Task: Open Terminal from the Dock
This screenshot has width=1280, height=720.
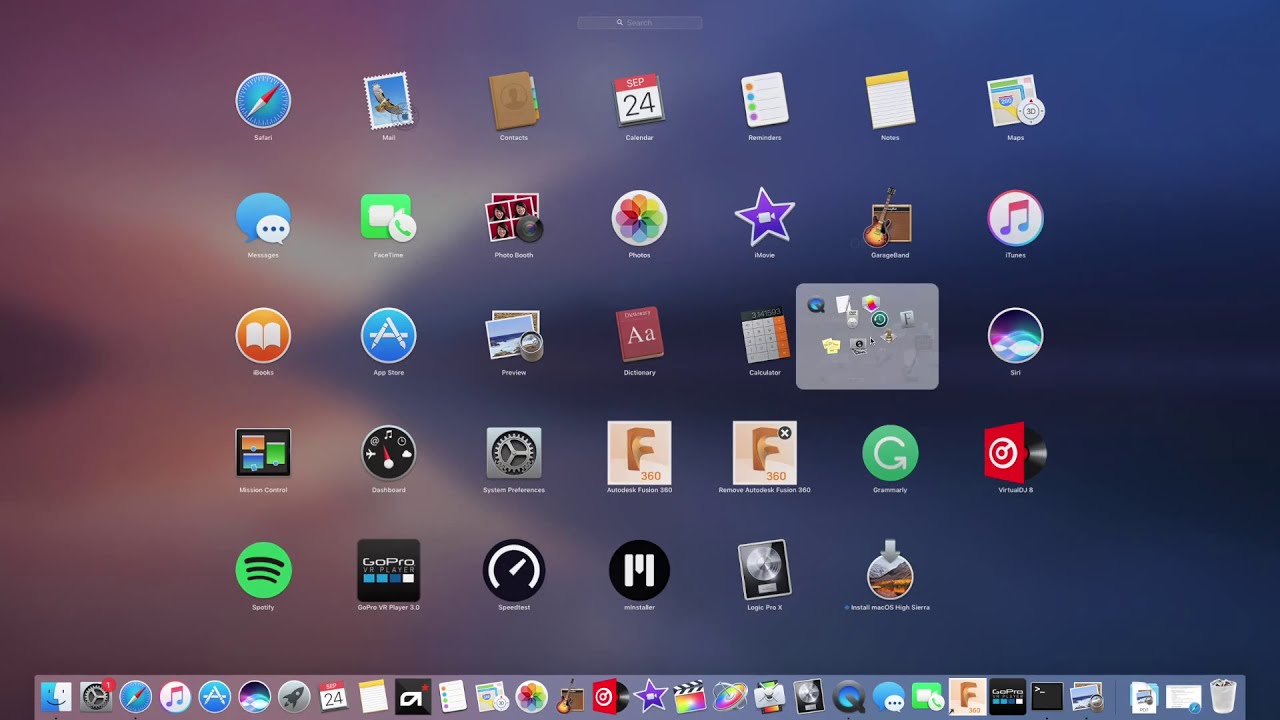Action: click(1047, 695)
